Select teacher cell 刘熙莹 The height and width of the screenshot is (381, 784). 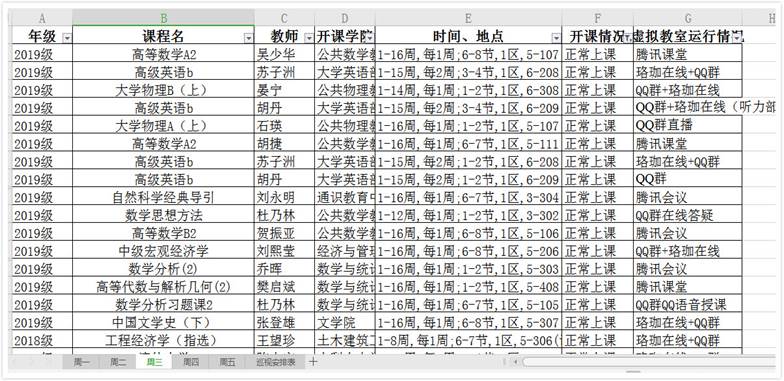click(284, 251)
